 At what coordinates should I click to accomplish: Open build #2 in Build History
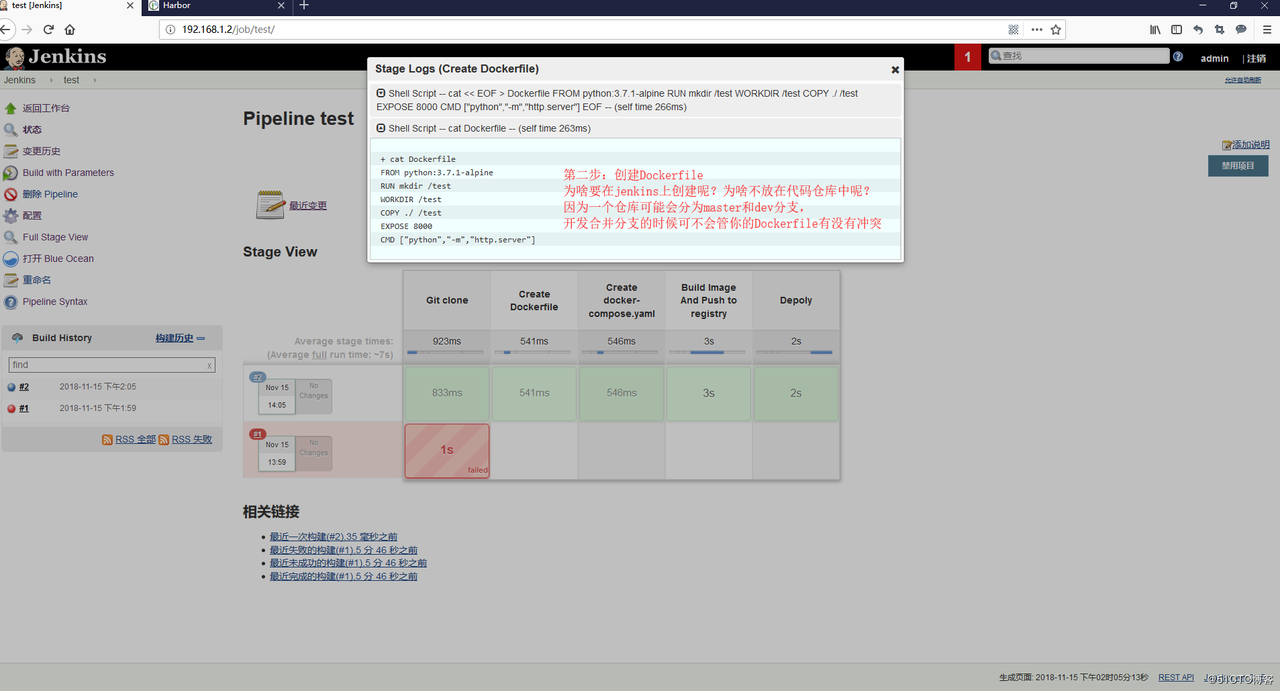(24, 387)
